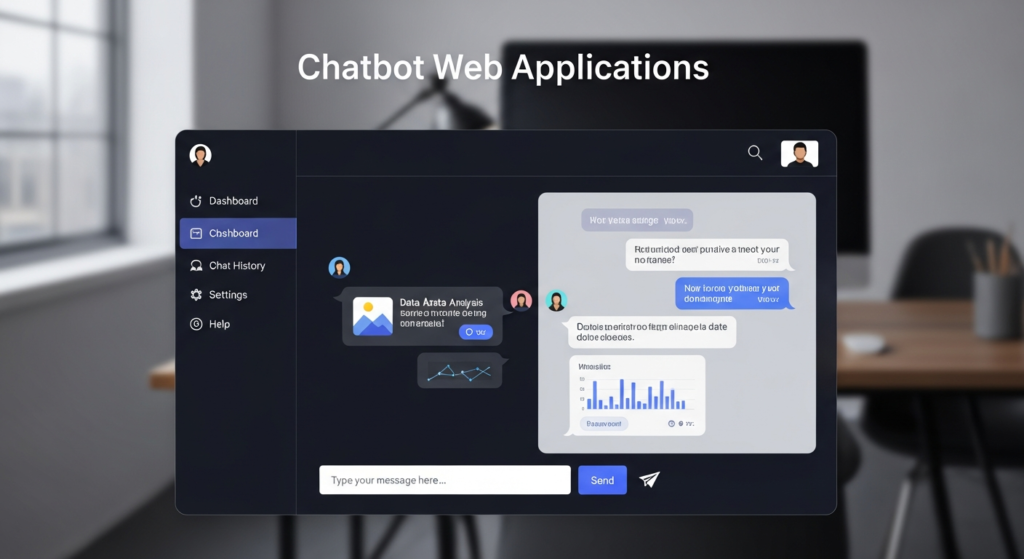Click the pill button below the bar chart
This screenshot has height=559, width=1024.
click(604, 424)
